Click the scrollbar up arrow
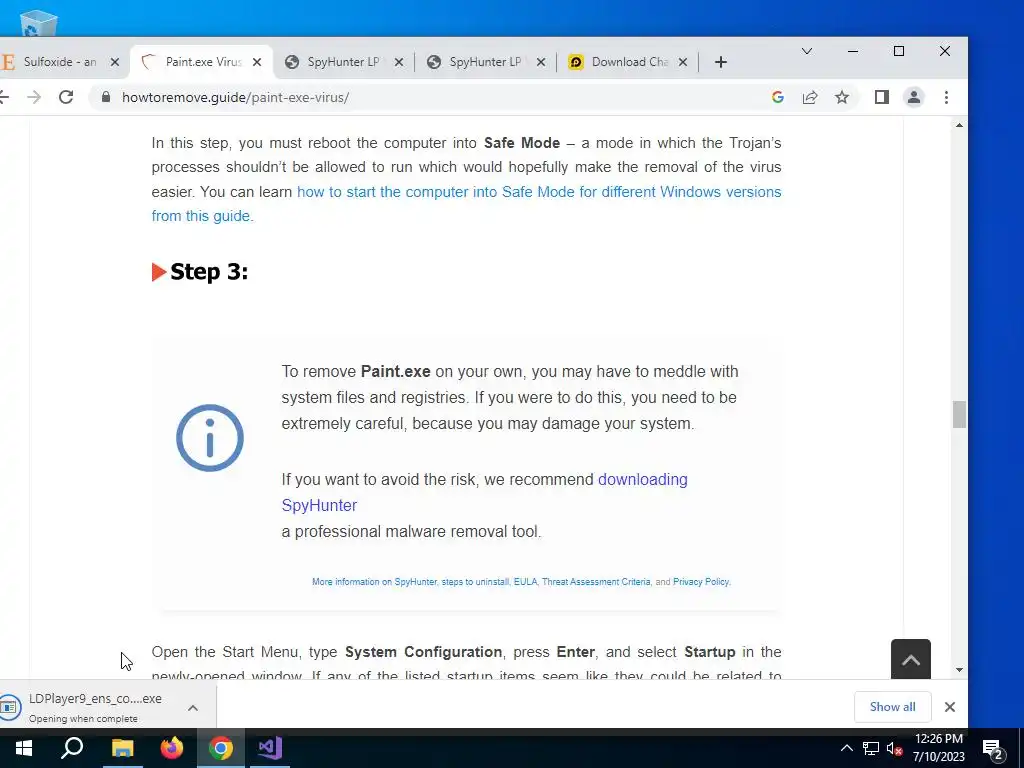The image size is (1024, 768). coord(959,125)
